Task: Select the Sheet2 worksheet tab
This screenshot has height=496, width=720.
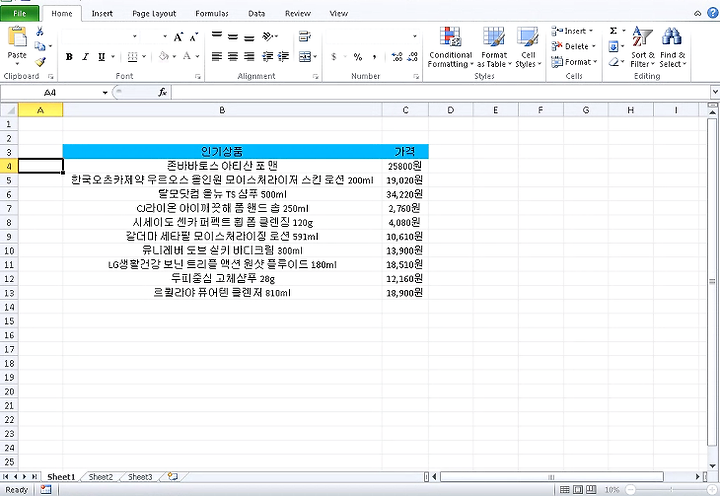Action: [x=101, y=477]
